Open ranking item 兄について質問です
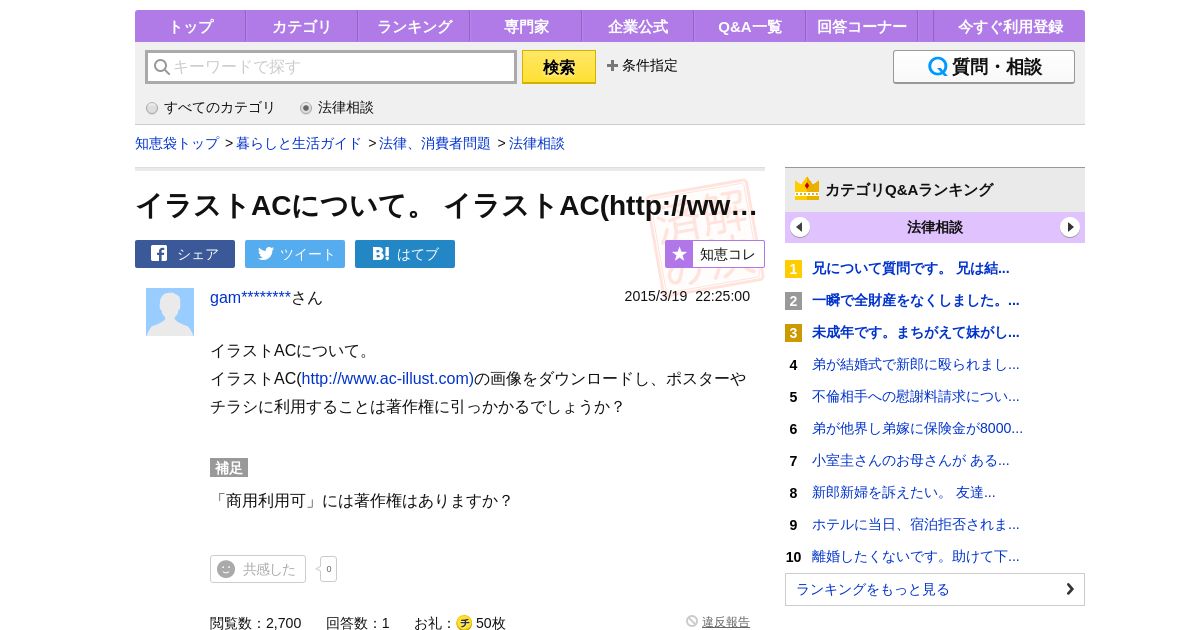1200x630 pixels. coord(910,268)
